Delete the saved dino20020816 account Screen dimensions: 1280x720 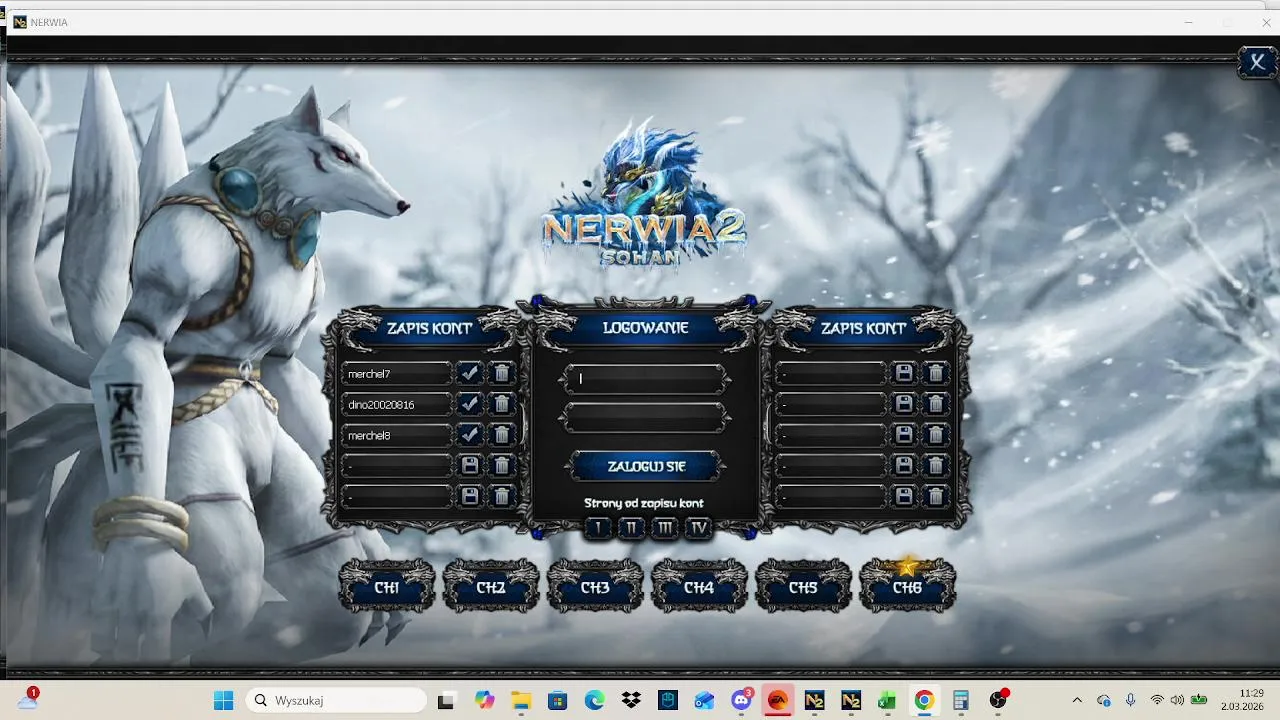(x=502, y=405)
